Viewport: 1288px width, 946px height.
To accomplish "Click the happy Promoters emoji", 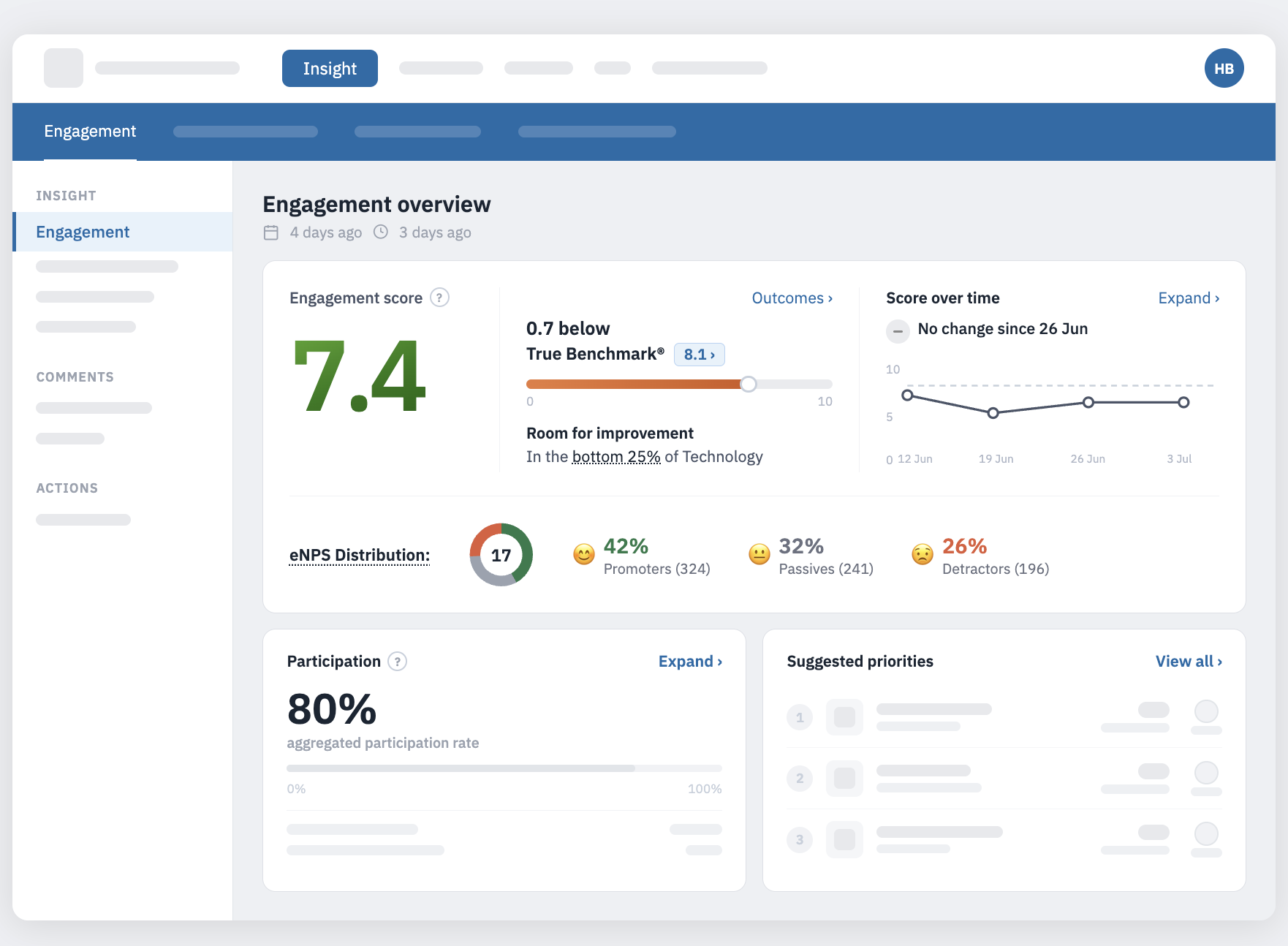I will click(583, 554).
